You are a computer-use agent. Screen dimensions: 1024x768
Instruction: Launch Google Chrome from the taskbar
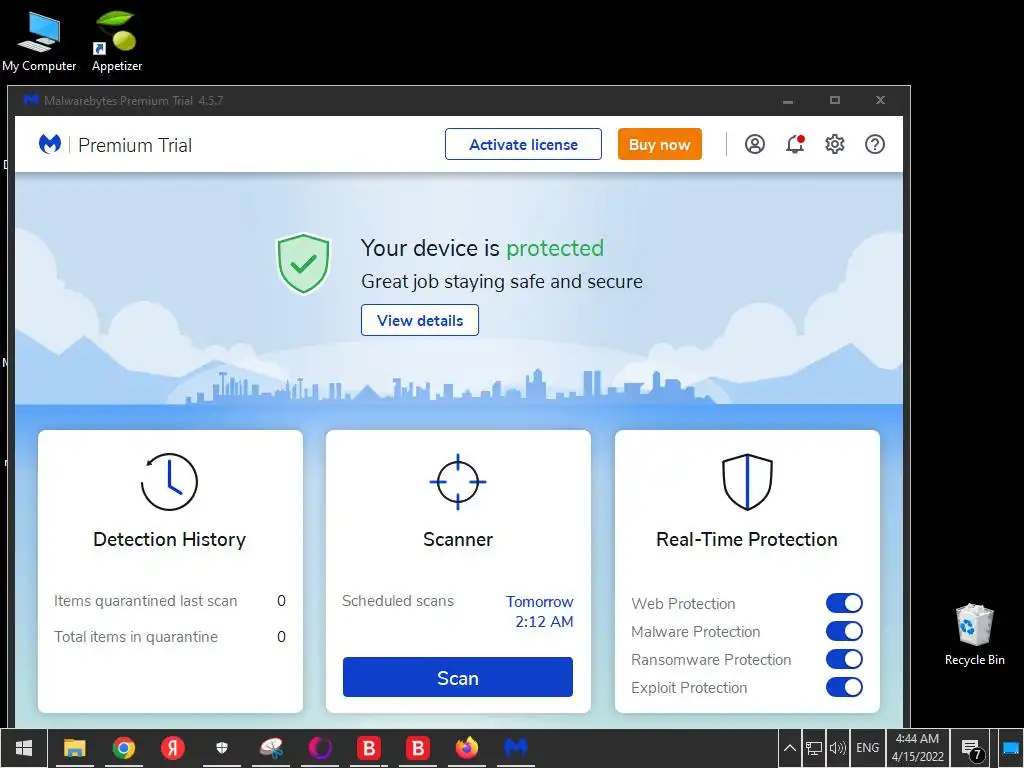click(123, 748)
